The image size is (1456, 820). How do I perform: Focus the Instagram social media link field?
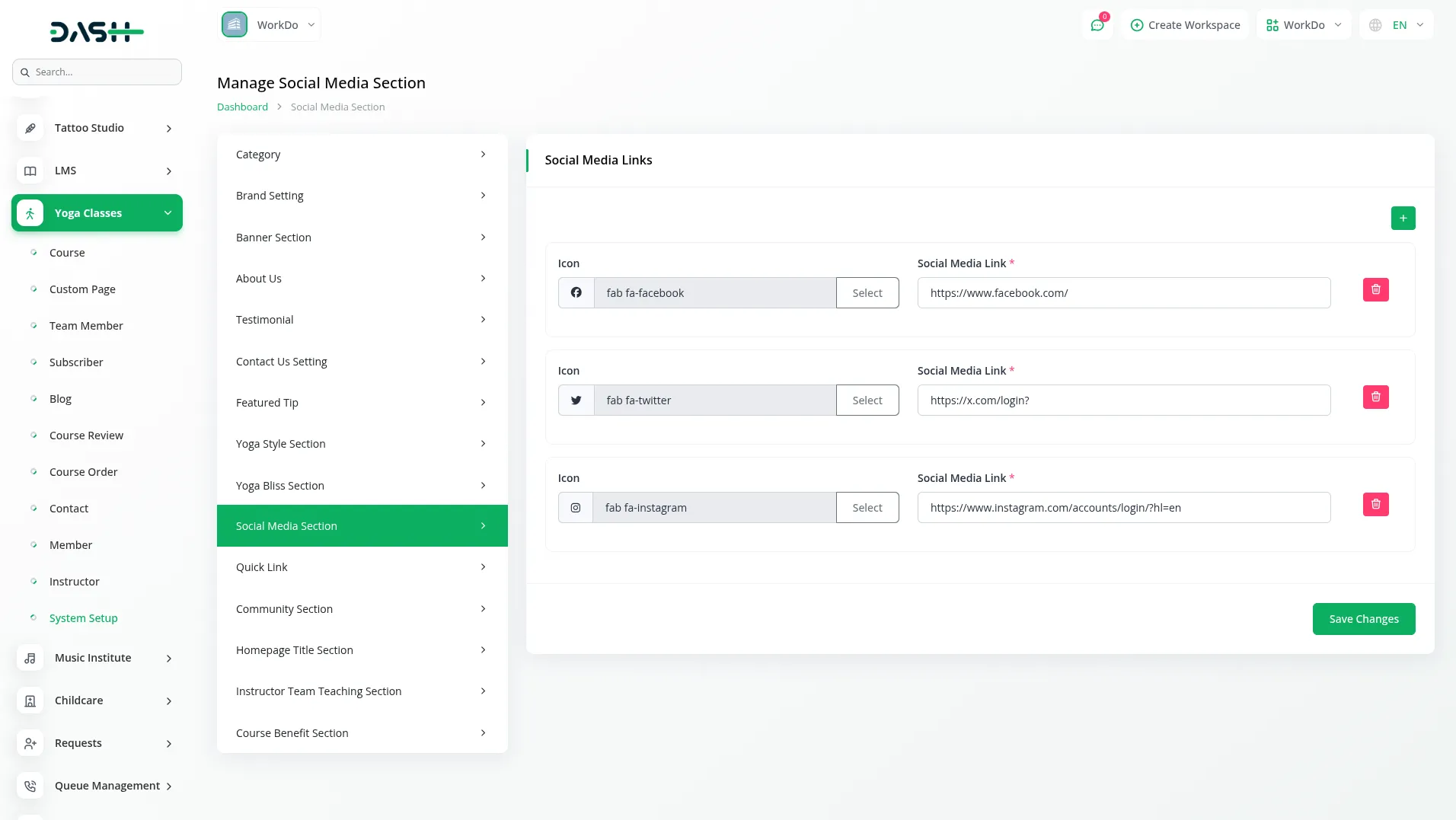pyautogui.click(x=1123, y=508)
